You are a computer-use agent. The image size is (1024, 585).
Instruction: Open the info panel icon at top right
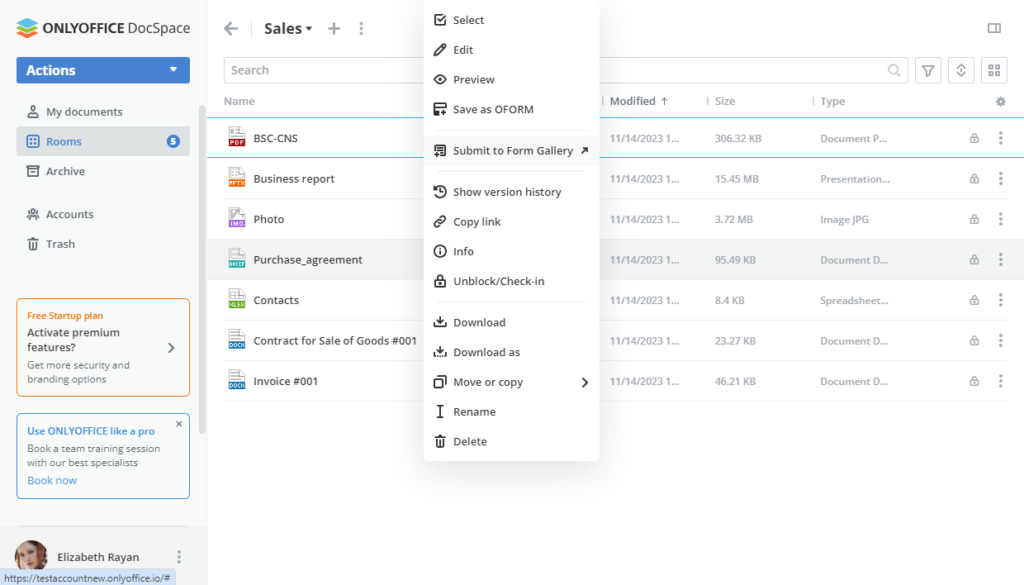(994, 28)
